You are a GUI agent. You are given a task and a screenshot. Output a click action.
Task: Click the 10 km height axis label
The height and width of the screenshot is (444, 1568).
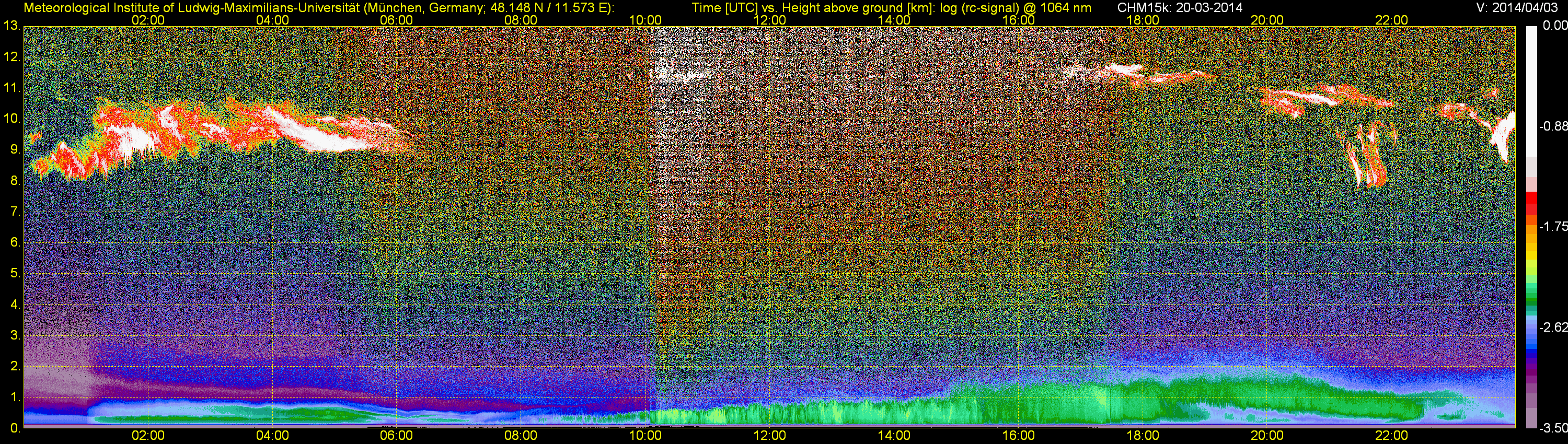[x=11, y=119]
